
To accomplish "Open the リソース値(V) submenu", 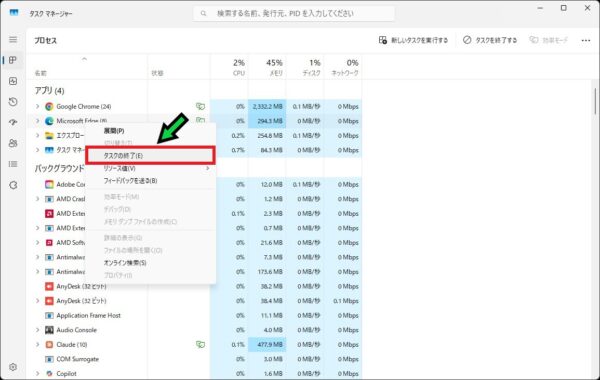I will [x=150, y=168].
